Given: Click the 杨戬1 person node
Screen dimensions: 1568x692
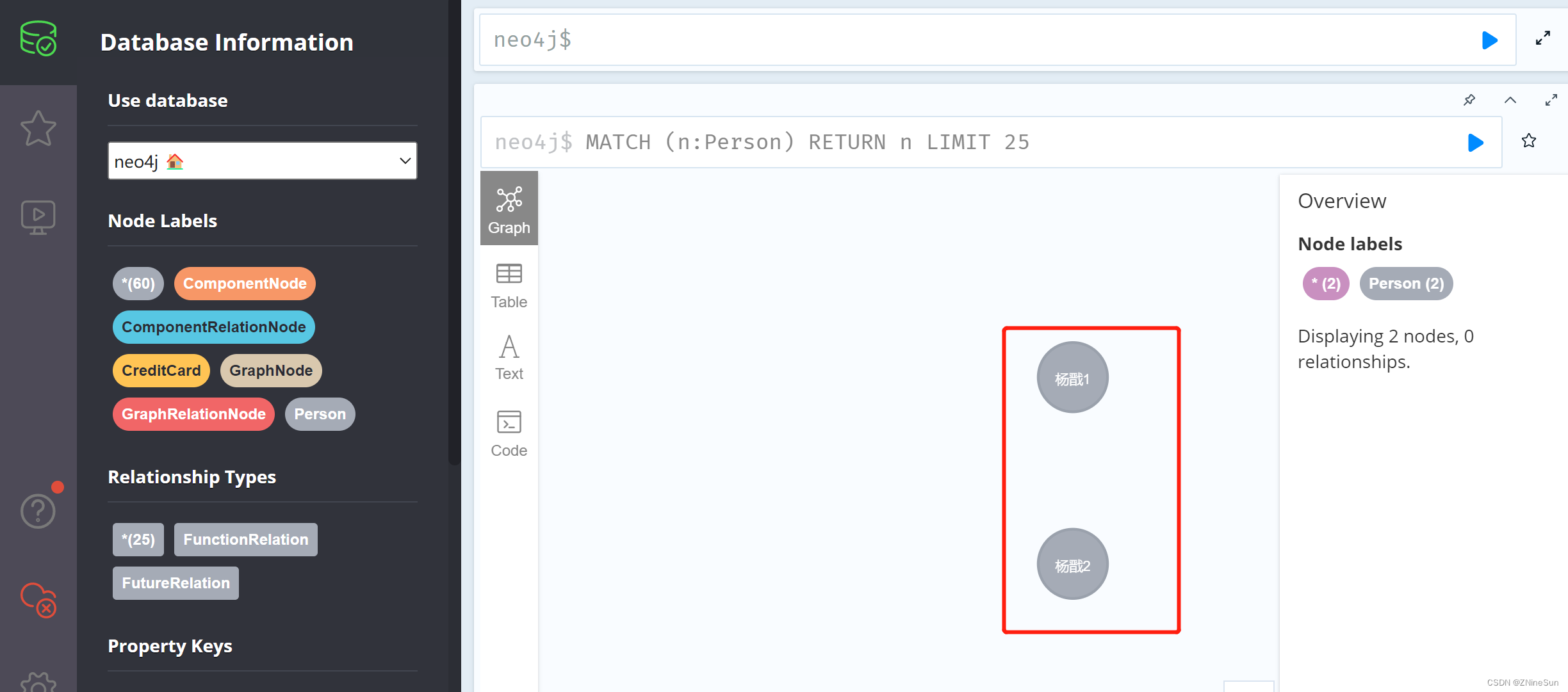Looking at the screenshot, I should pyautogui.click(x=1073, y=378).
